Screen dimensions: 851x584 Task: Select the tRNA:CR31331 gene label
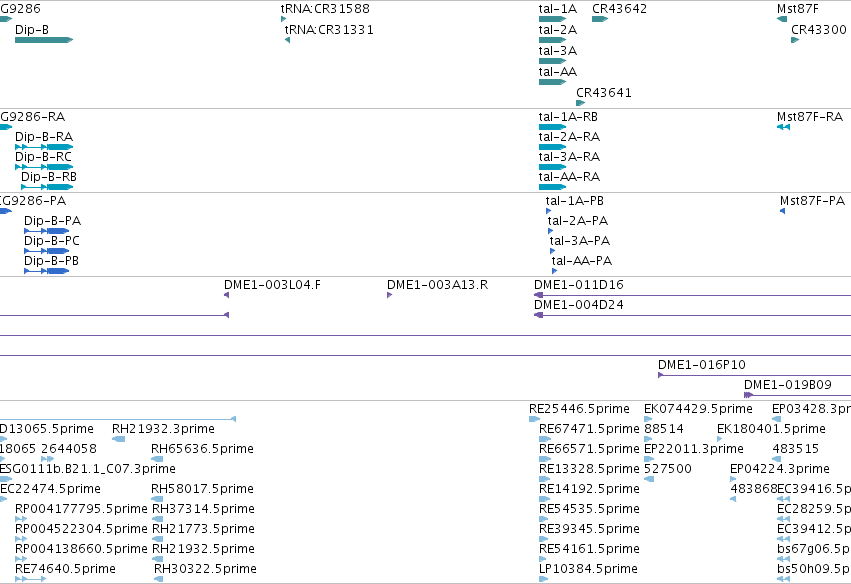tap(329, 30)
